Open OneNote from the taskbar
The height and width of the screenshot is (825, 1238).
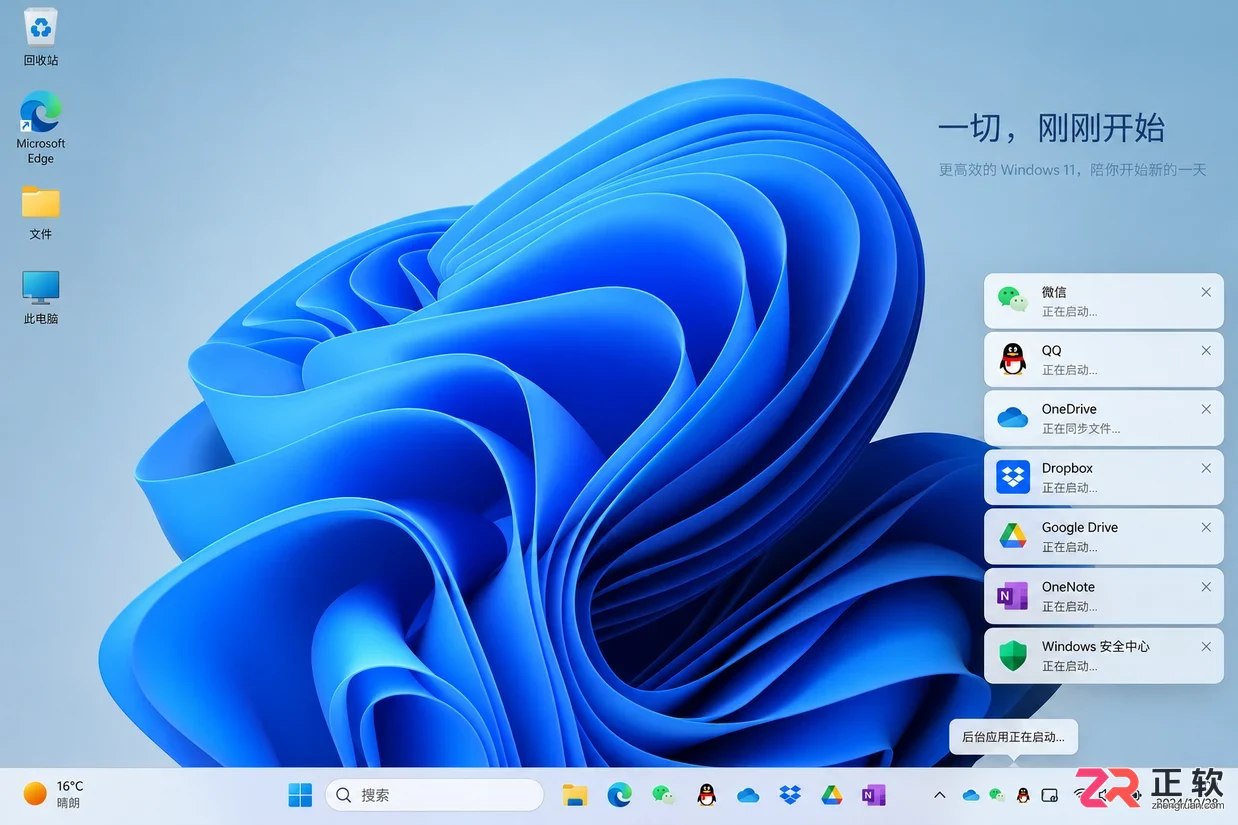874,795
